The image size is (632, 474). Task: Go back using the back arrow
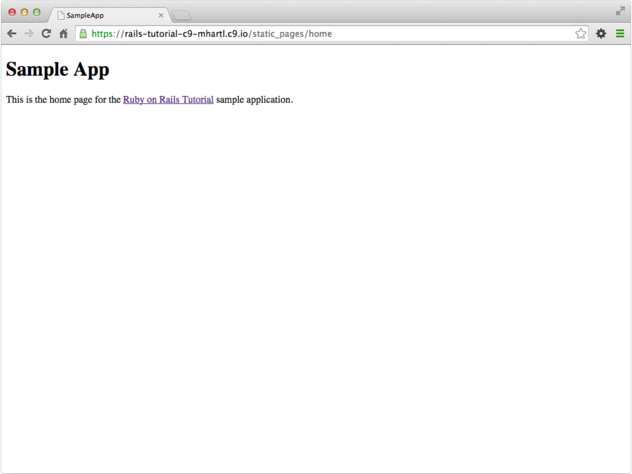tap(12, 34)
